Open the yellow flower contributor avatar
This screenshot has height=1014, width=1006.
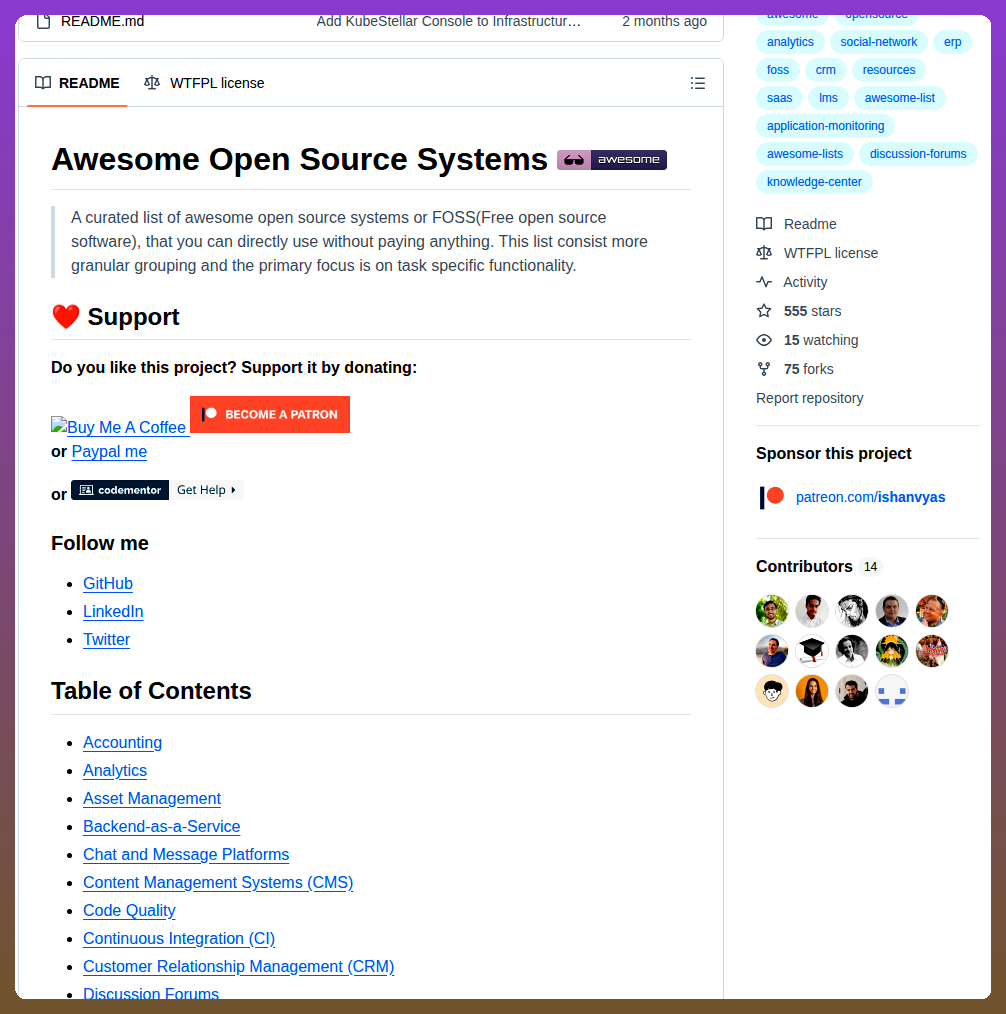892,651
